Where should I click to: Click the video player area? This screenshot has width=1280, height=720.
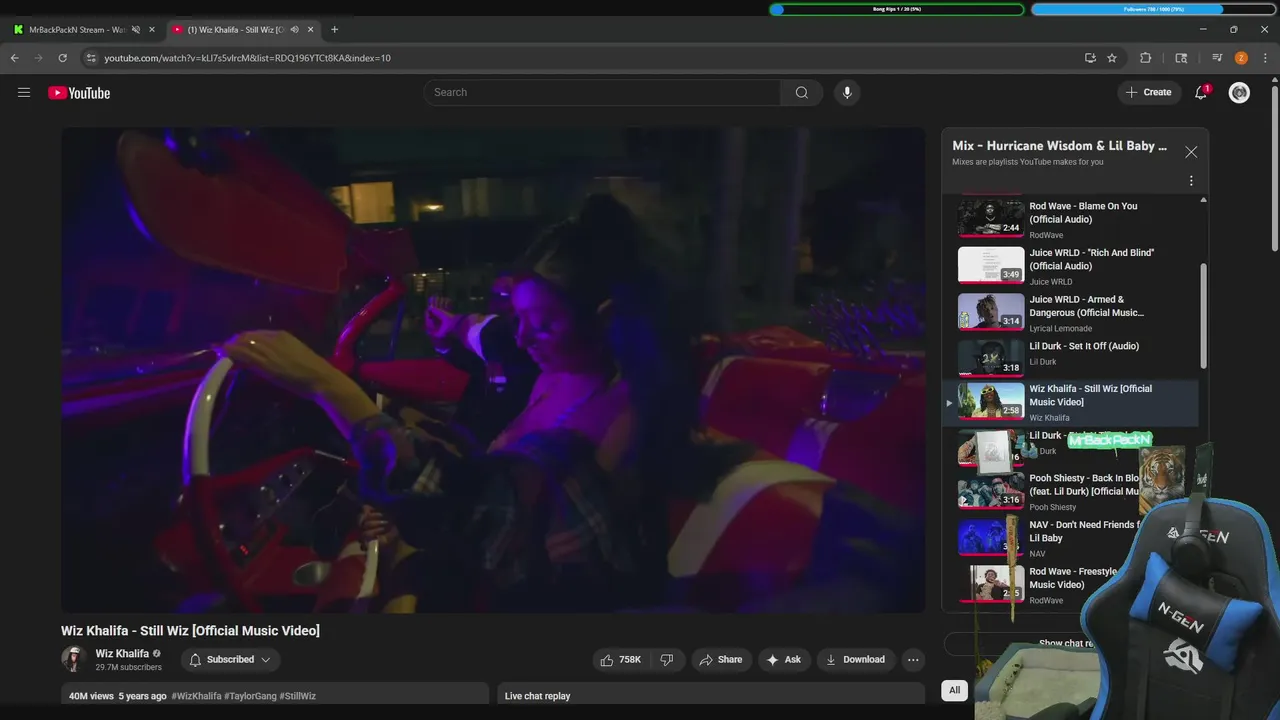point(493,370)
